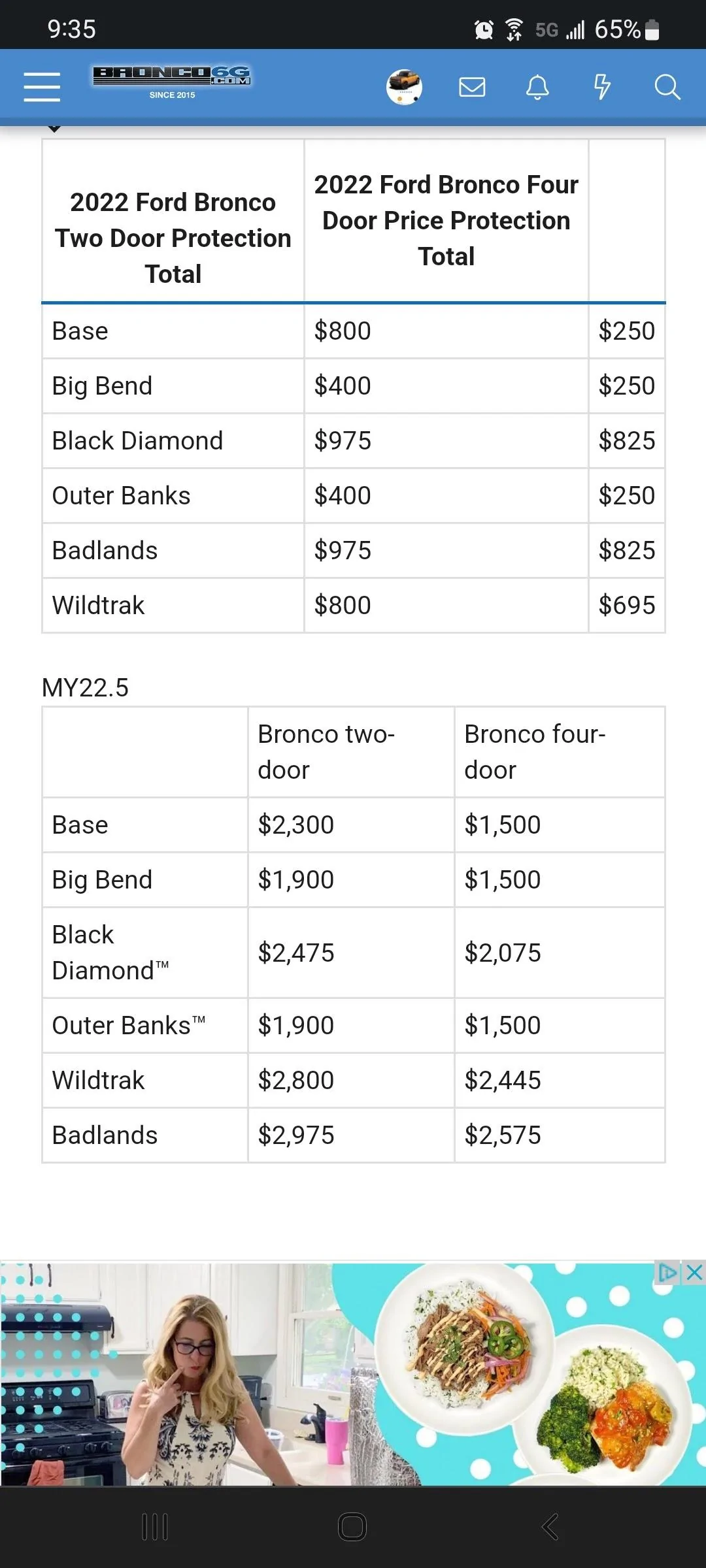Open the user profile avatar
The image size is (706, 1568).
pyautogui.click(x=404, y=87)
